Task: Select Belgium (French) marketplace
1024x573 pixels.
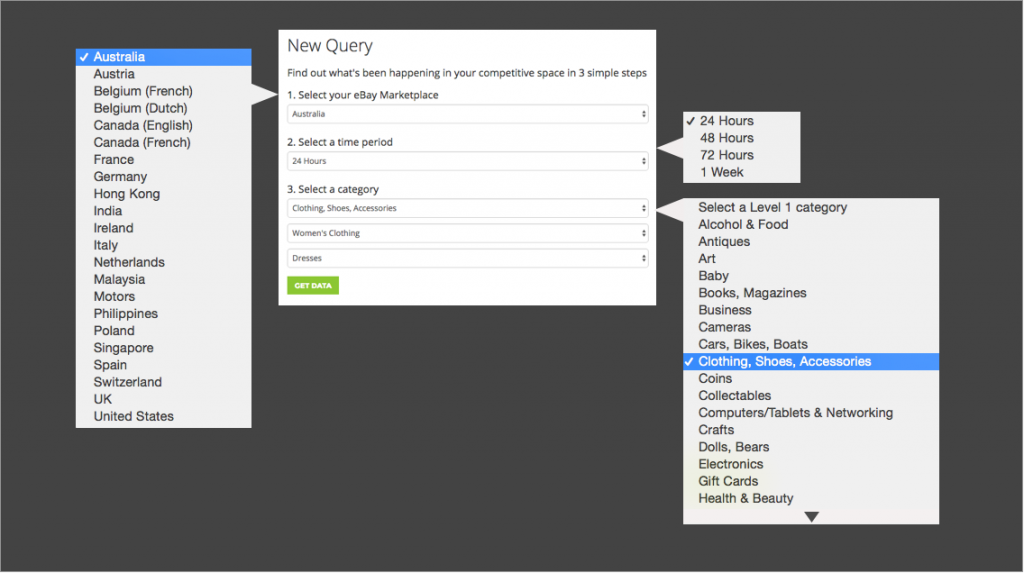Action: point(163,91)
